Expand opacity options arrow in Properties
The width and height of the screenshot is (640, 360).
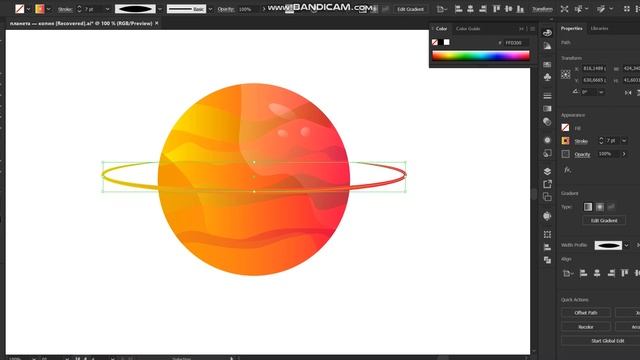point(624,154)
